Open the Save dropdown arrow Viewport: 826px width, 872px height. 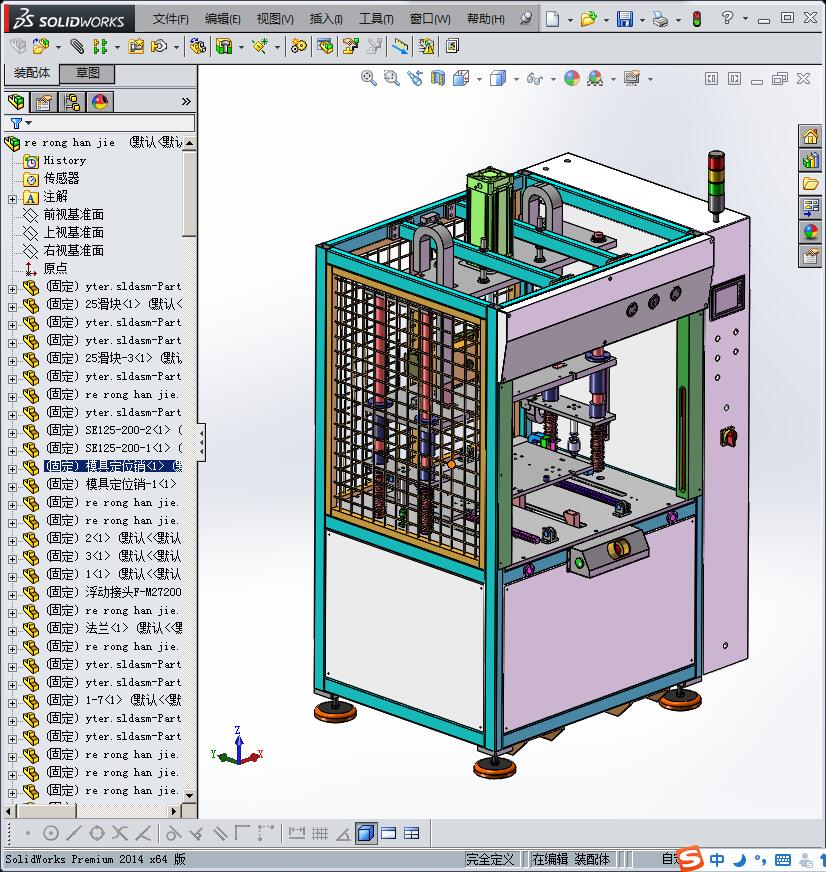pyautogui.click(x=642, y=19)
